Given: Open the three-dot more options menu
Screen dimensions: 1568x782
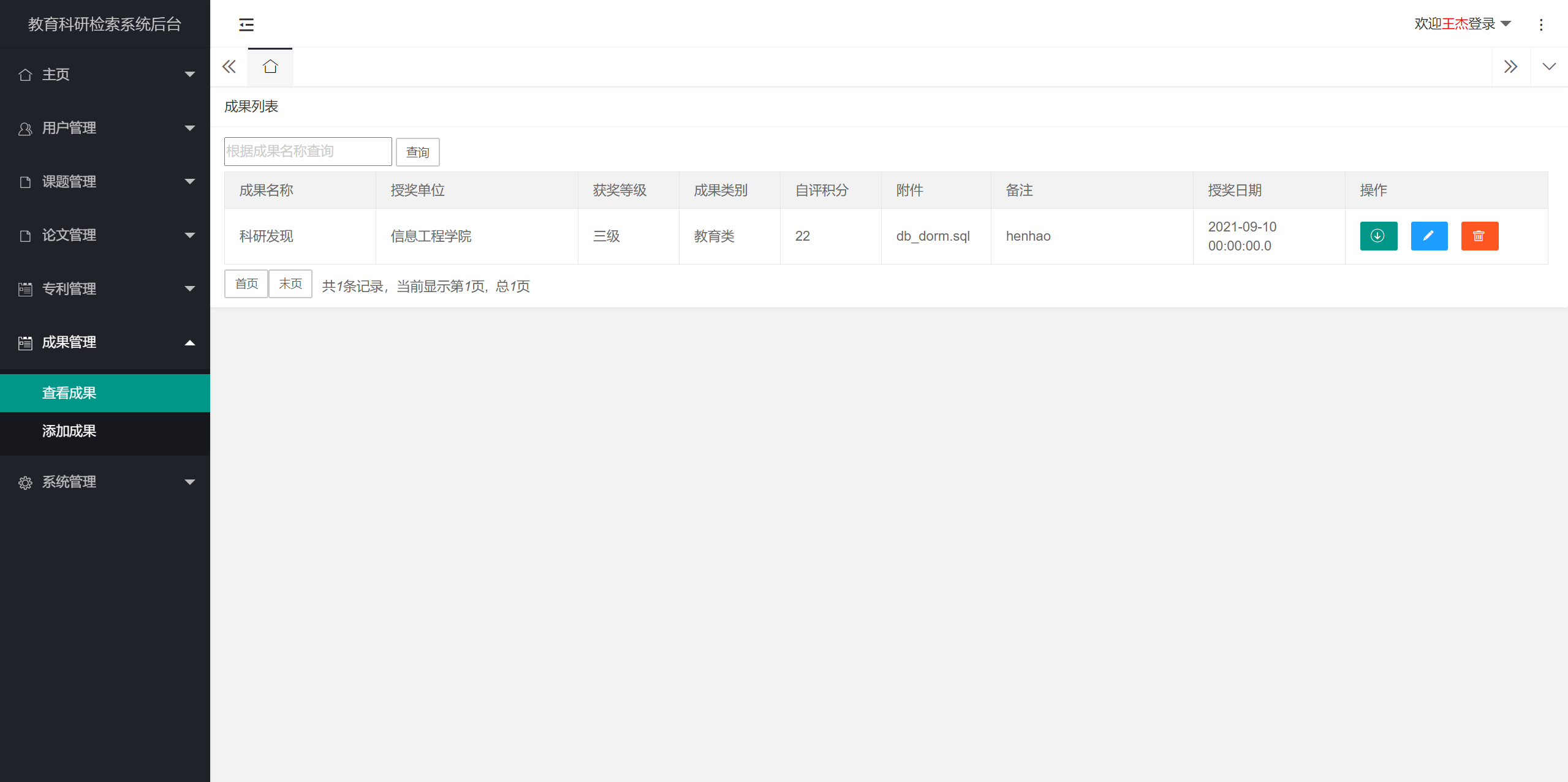Looking at the screenshot, I should point(1541,24).
